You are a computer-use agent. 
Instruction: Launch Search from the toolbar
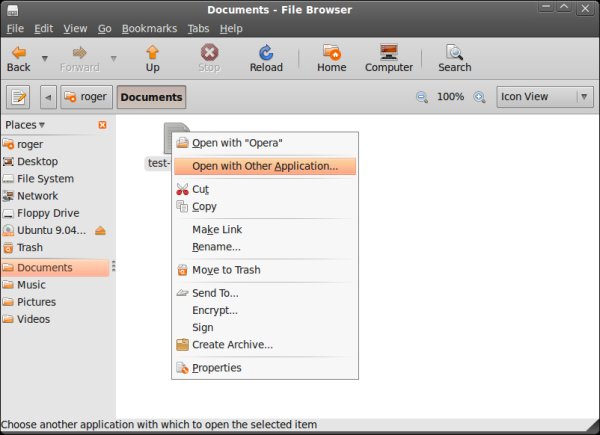(x=455, y=59)
